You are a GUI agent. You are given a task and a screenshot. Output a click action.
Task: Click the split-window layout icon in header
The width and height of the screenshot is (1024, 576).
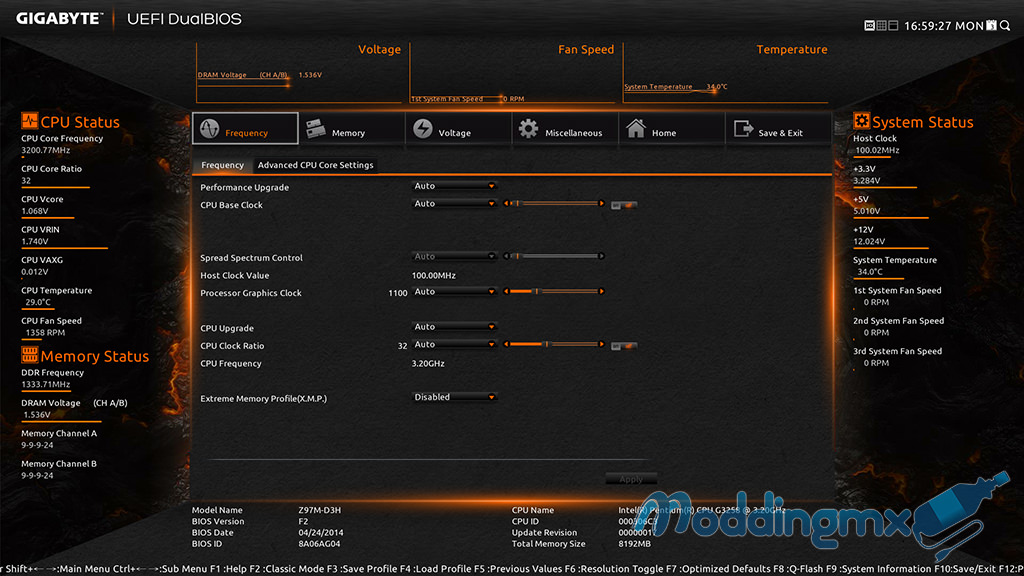coord(893,25)
